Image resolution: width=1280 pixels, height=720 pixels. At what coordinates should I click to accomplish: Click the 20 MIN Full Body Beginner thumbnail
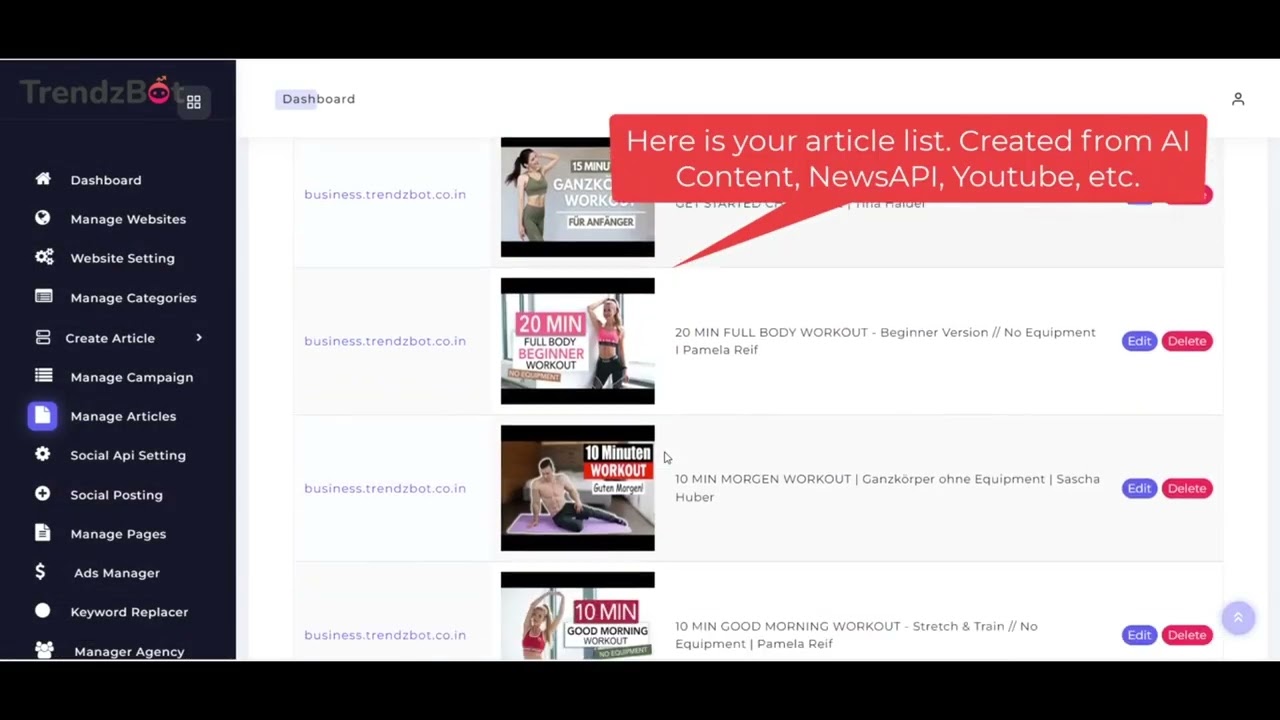(x=578, y=341)
